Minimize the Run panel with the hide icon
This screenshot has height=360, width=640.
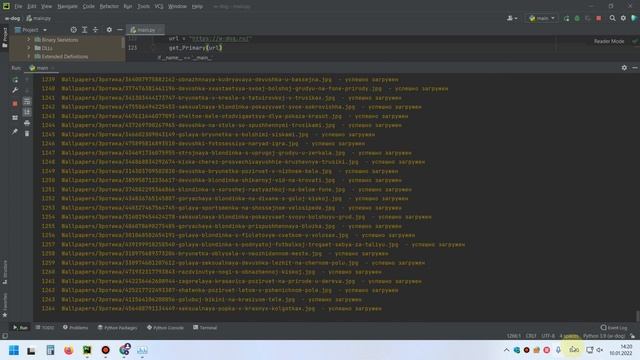[x=635, y=68]
